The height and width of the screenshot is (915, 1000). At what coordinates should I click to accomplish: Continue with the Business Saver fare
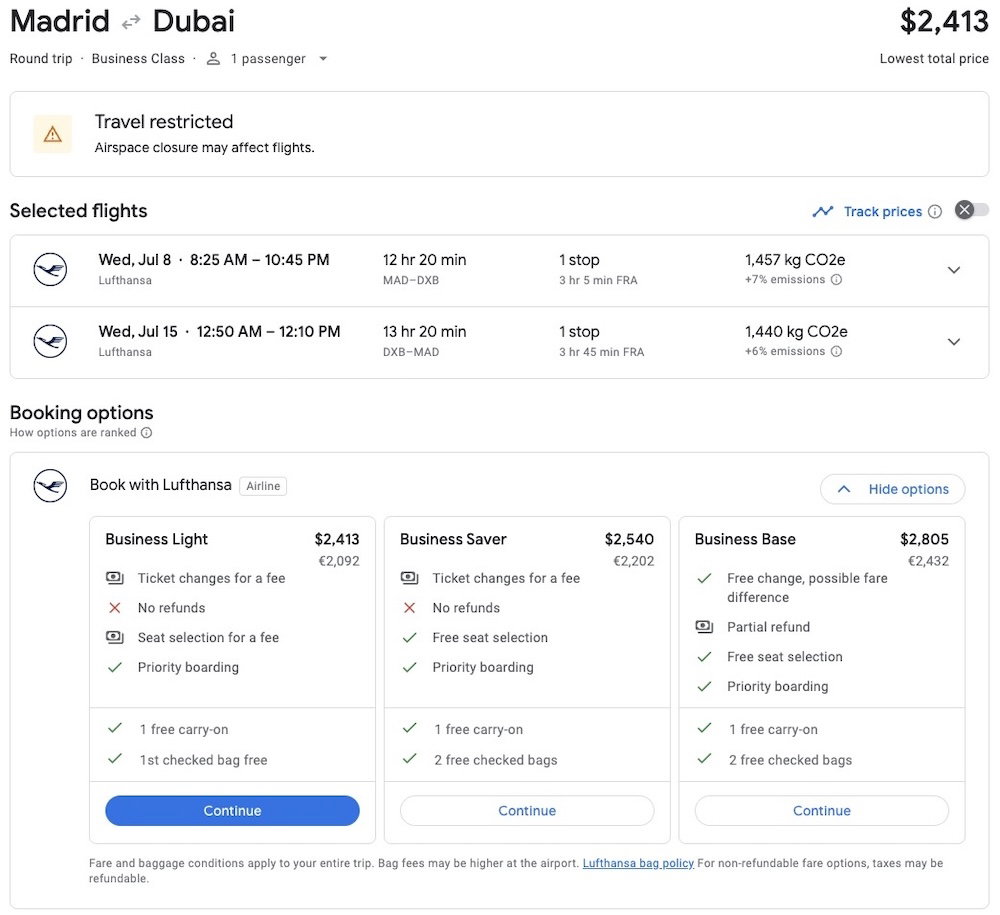click(x=527, y=811)
